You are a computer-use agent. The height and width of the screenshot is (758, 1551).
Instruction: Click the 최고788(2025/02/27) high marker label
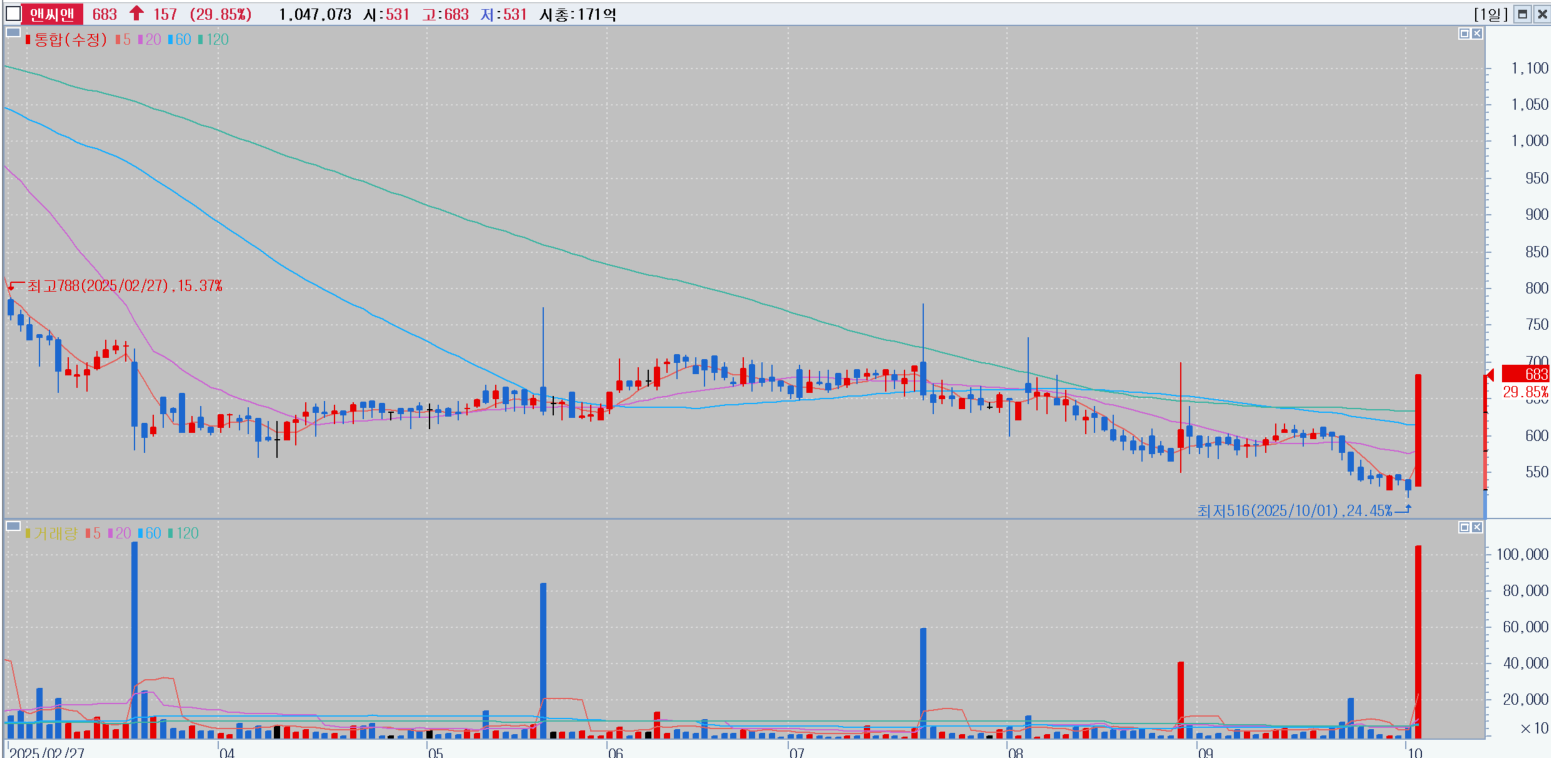point(124,287)
